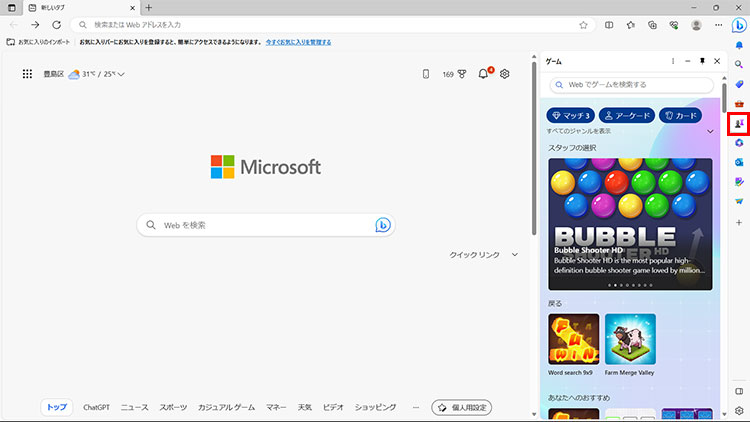750x422 pixels.
Task: Open the Shopping tag icon in the sidebar
Action: tap(739, 84)
